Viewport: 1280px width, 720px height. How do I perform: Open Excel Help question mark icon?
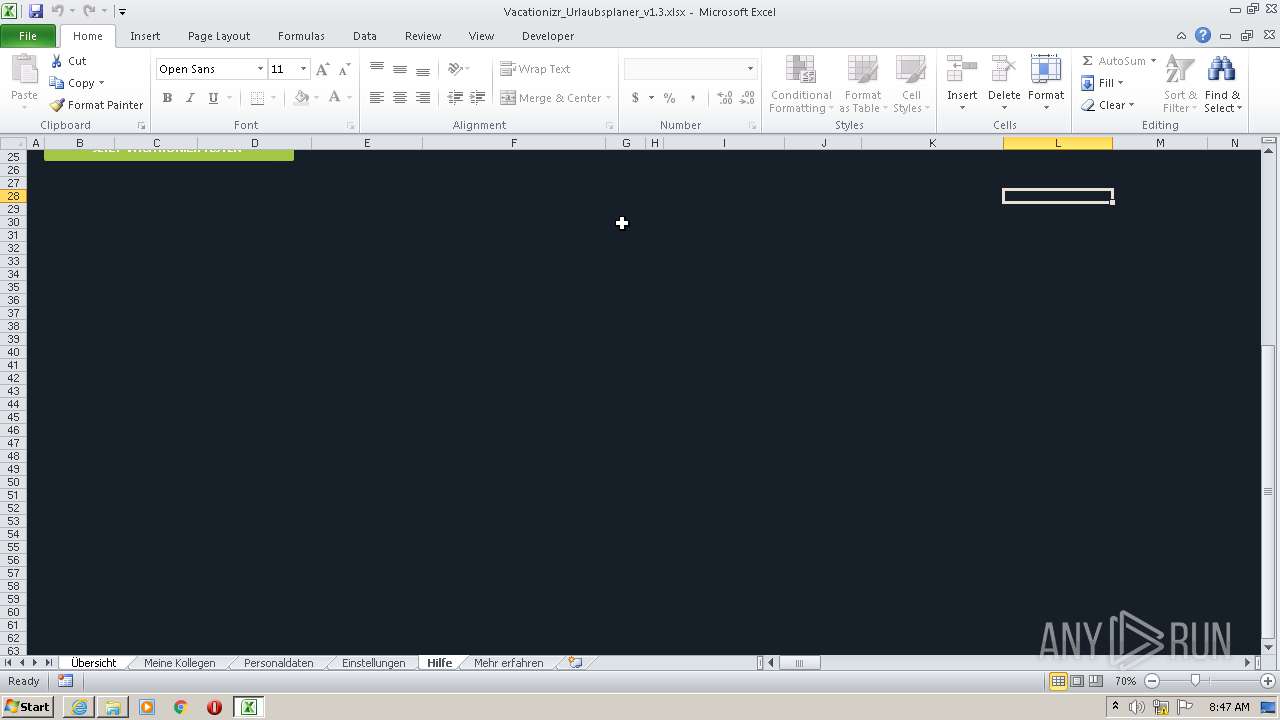1203,36
